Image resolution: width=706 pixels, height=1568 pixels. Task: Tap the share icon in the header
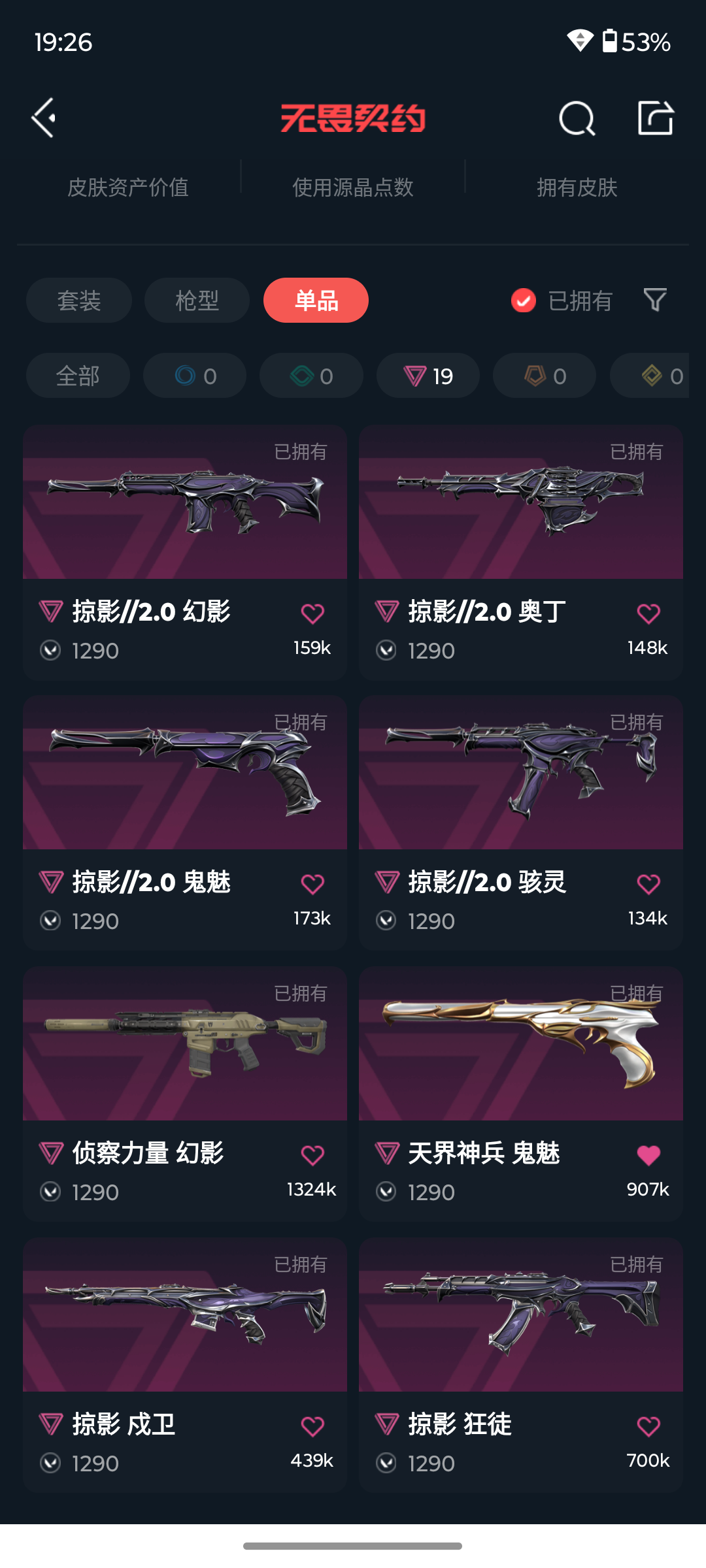click(656, 118)
